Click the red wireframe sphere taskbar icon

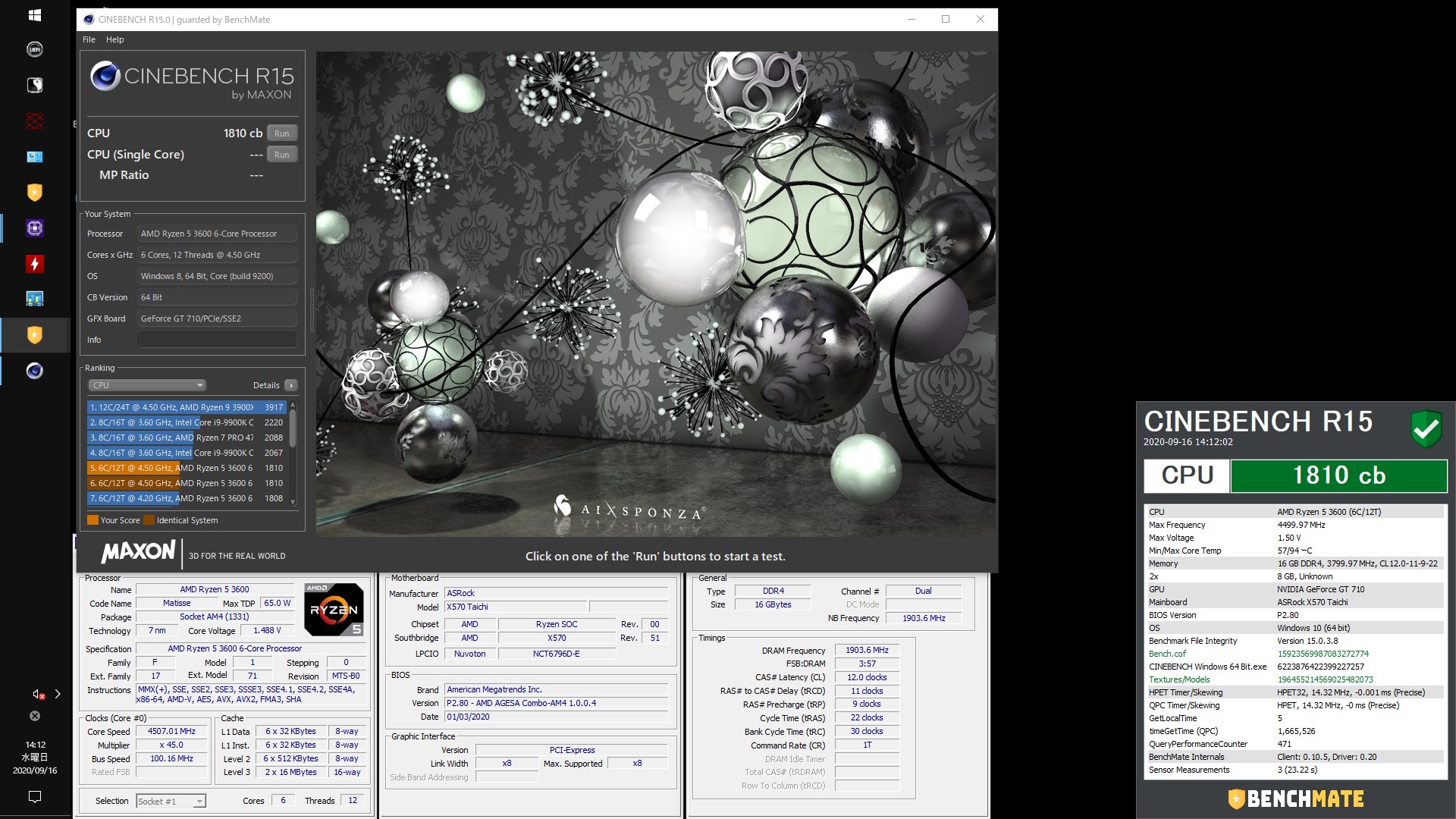tap(35, 121)
